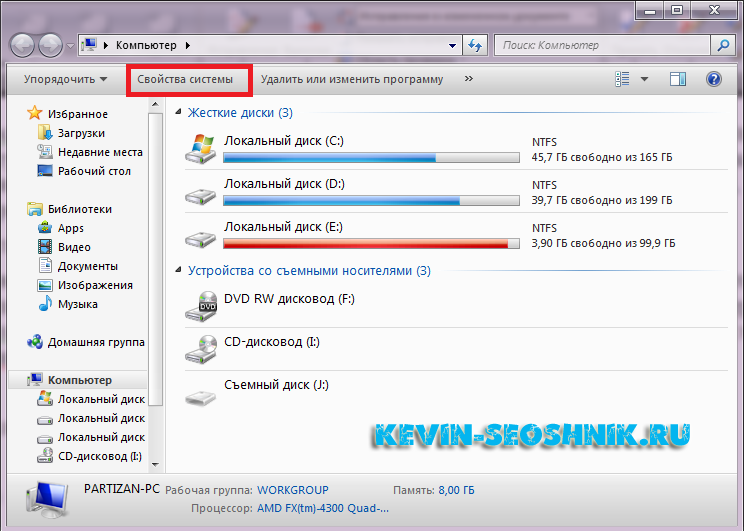This screenshot has width=744, height=531.
Task: Select Local Disk (E:) drive icon
Action: [201, 235]
